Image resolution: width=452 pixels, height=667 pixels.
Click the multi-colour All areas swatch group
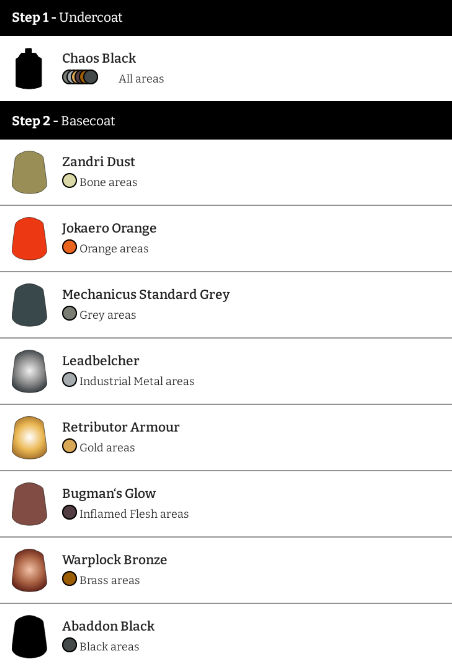pyautogui.click(x=80, y=77)
